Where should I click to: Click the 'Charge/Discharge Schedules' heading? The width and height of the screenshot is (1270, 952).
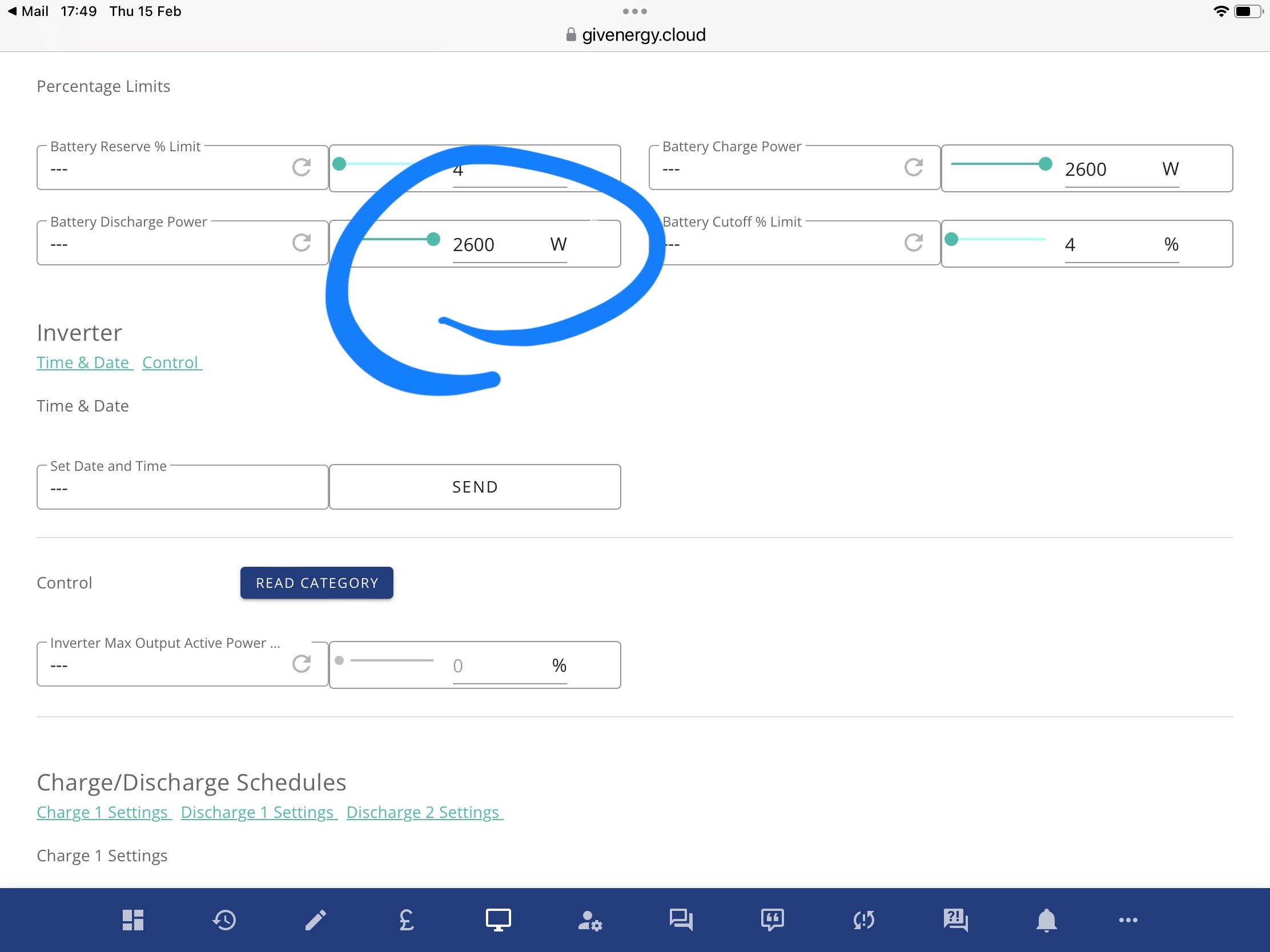[191, 782]
